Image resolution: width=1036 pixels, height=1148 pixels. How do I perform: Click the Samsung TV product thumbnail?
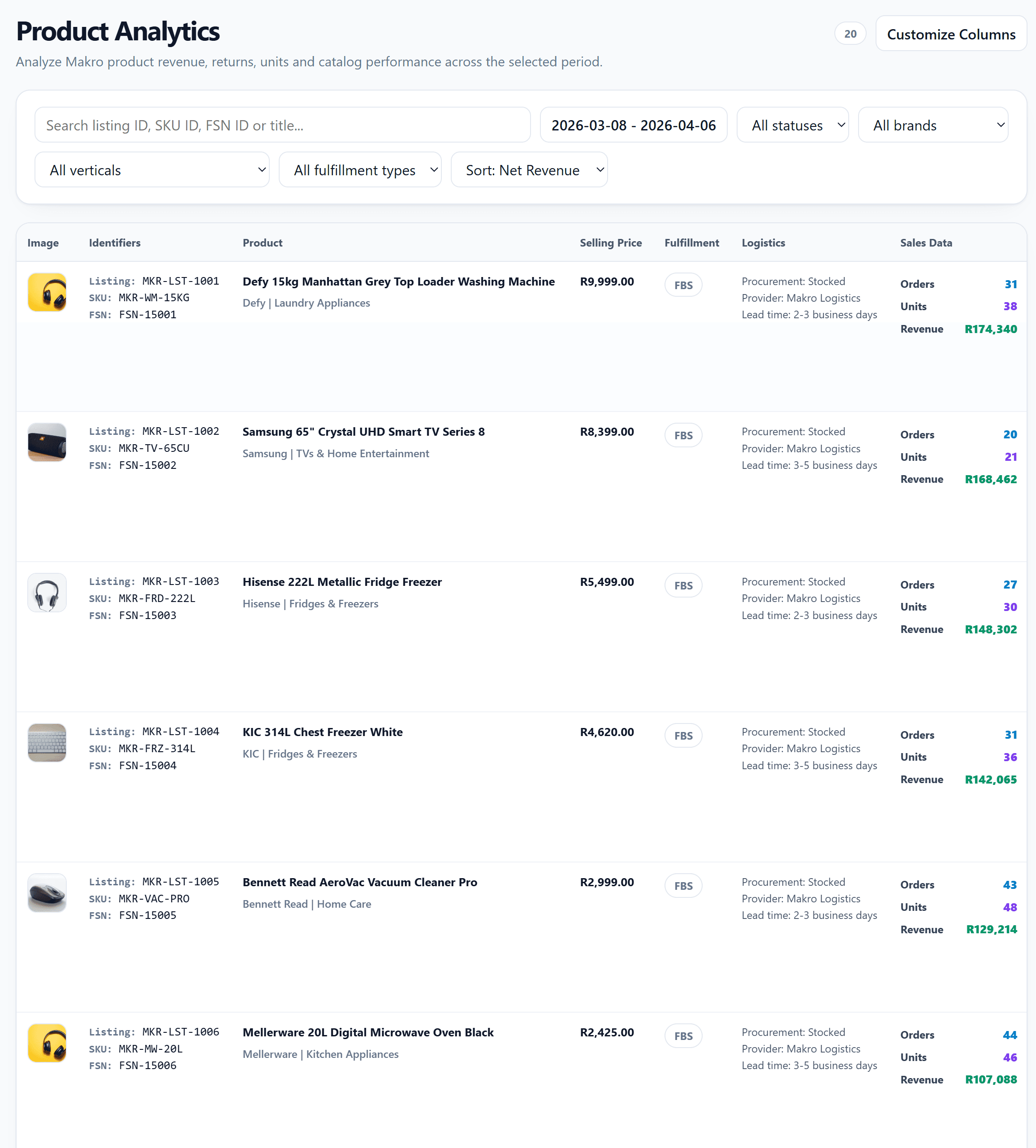coord(47,442)
